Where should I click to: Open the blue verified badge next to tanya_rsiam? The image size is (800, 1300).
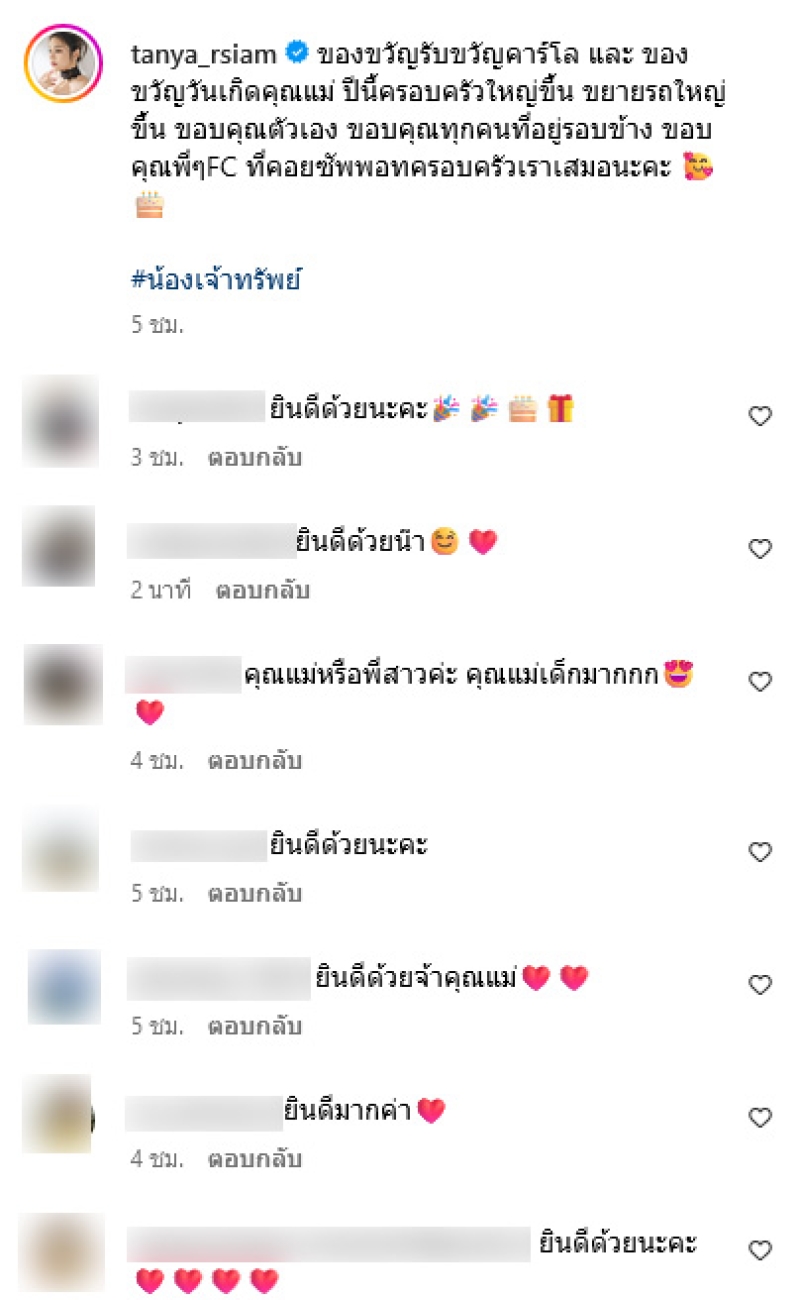coord(297,51)
